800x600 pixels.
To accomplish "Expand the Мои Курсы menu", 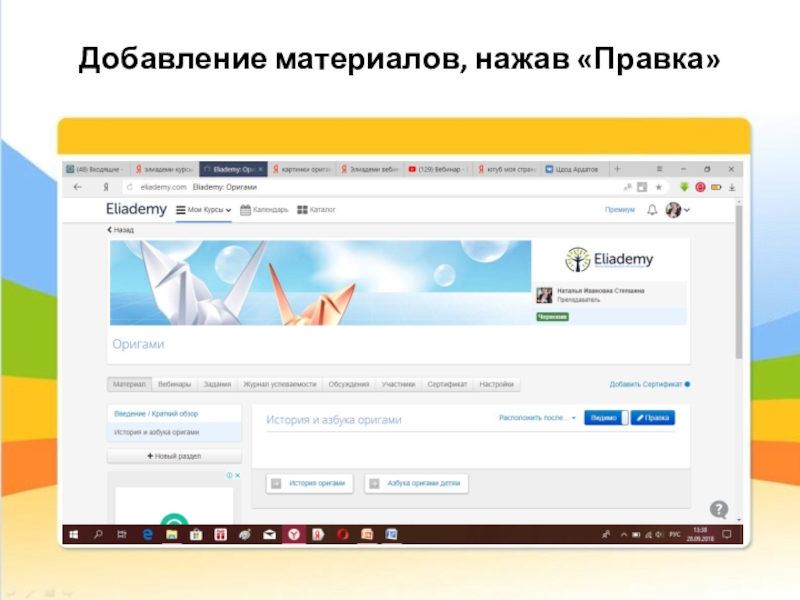I will 204,210.
